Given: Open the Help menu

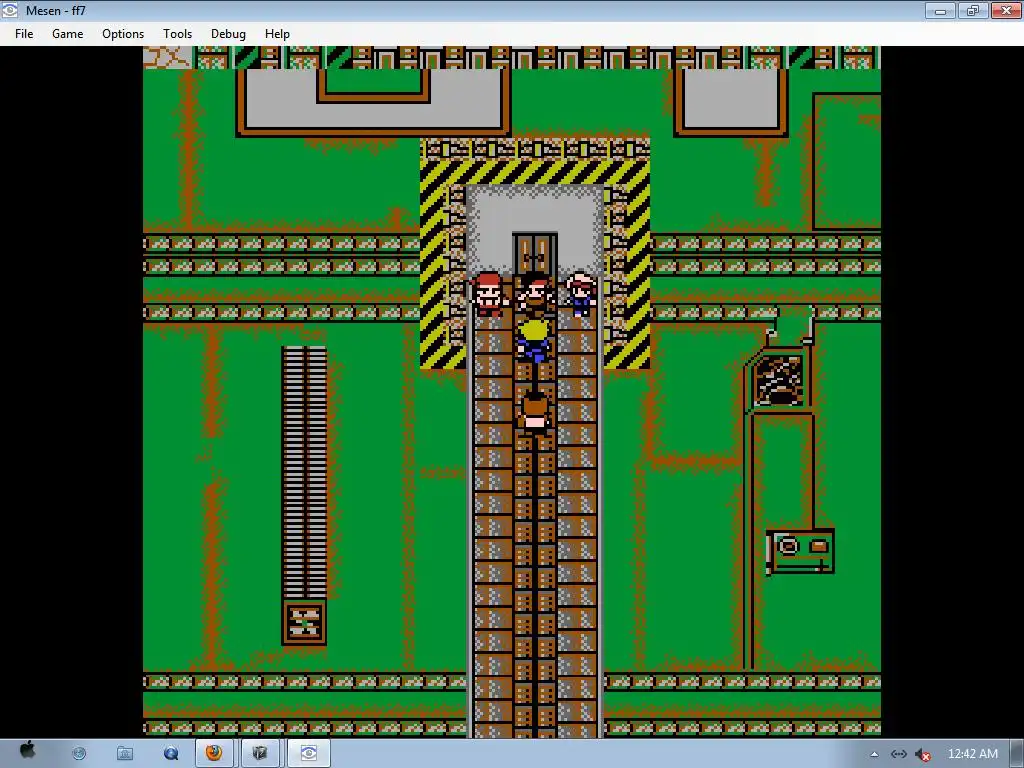Looking at the screenshot, I should (x=277, y=34).
